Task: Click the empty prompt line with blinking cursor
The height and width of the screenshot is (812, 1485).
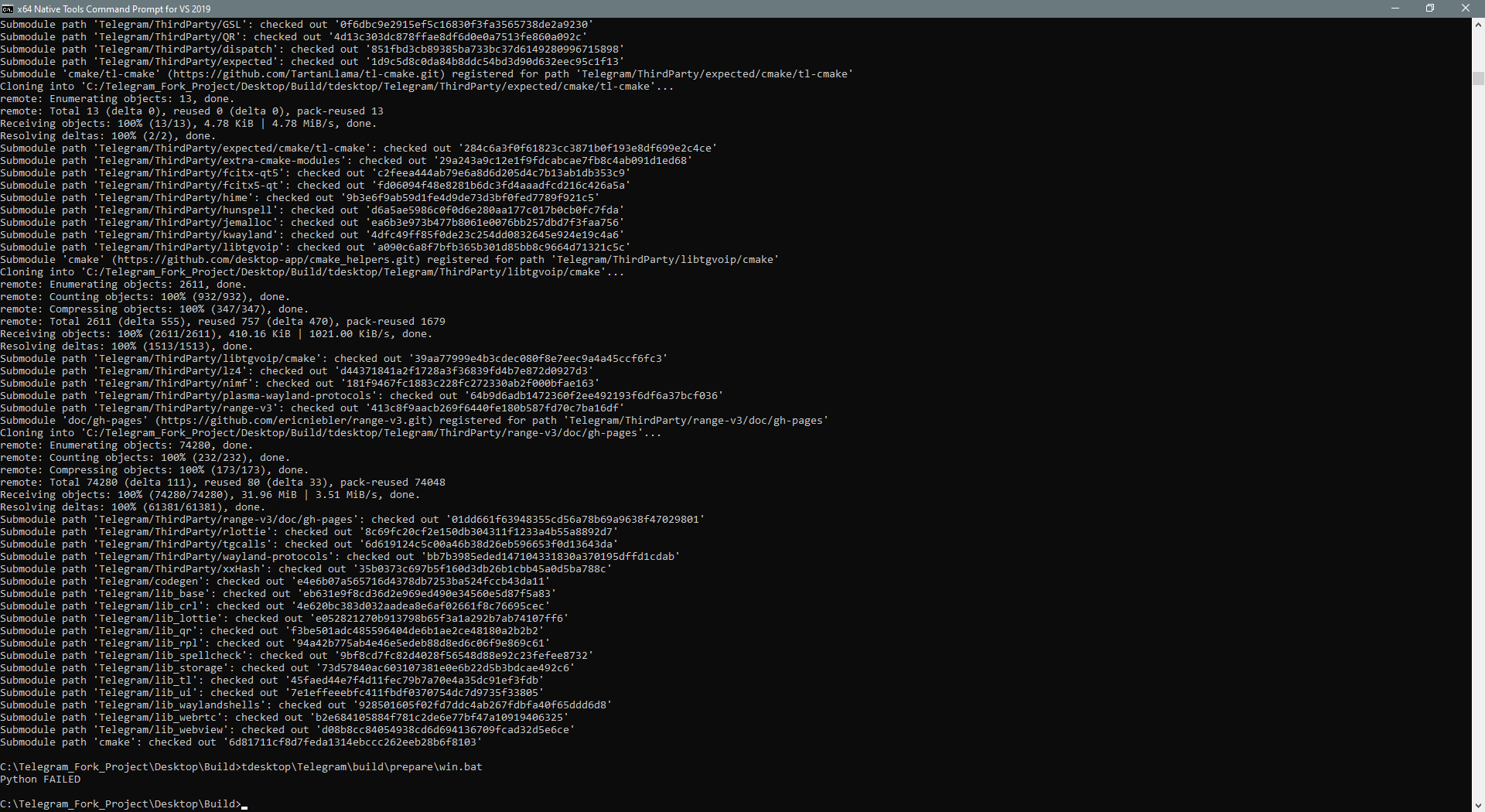Action: pos(124,804)
